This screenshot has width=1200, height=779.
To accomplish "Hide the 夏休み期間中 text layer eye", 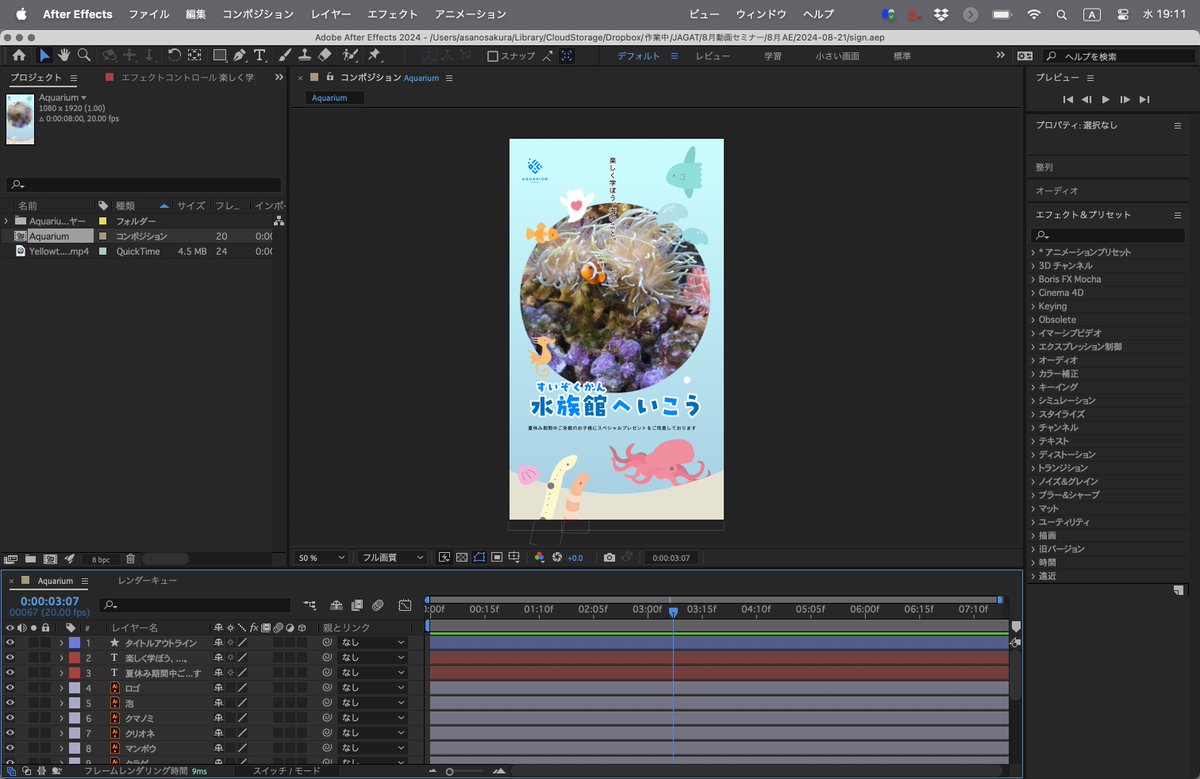I will point(10,673).
